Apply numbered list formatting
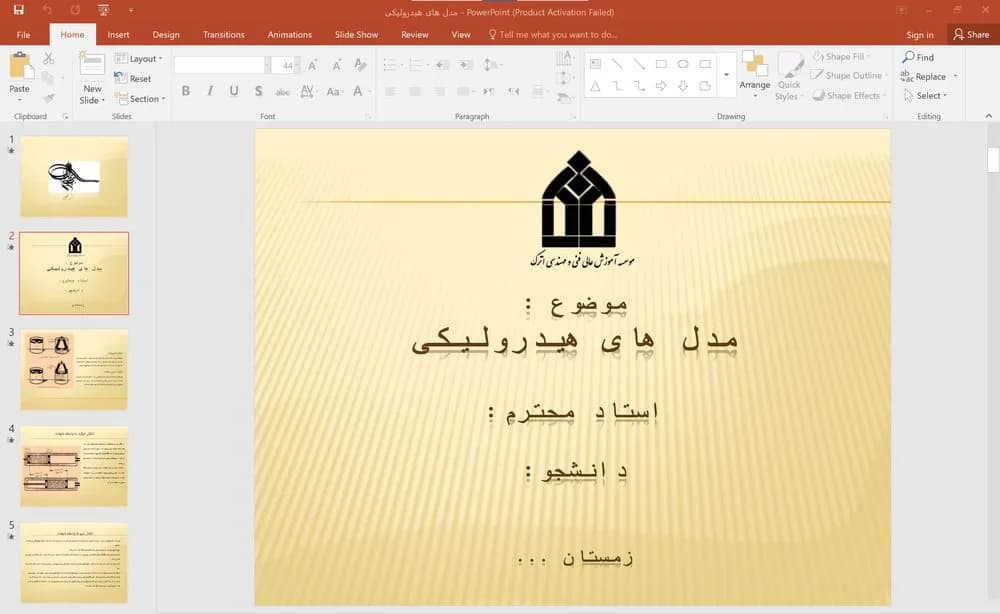The width and height of the screenshot is (1000, 614). click(x=416, y=65)
